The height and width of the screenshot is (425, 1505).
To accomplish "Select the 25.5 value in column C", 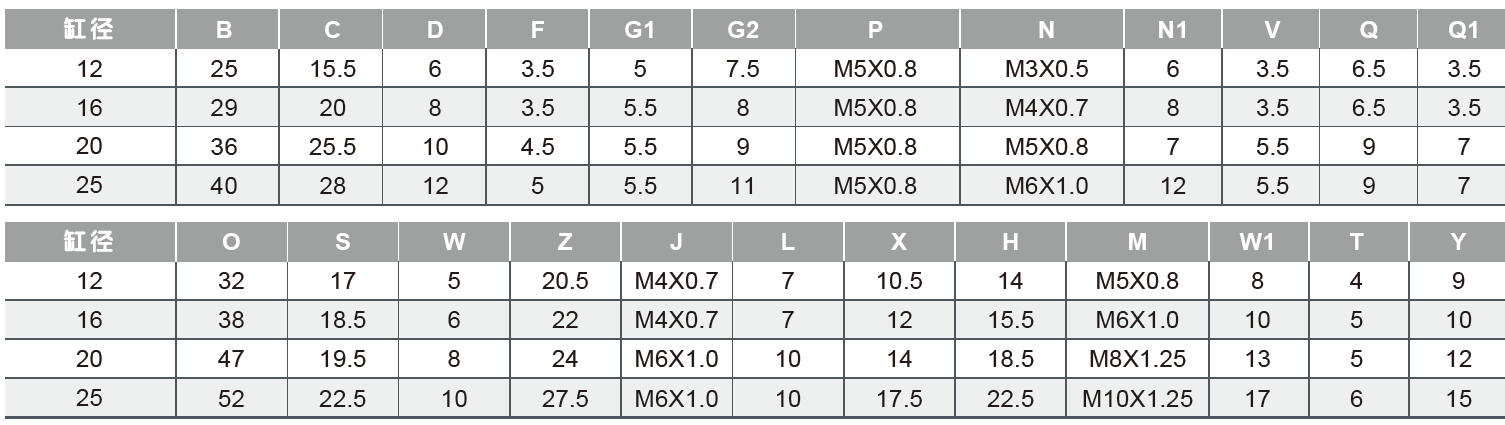I will click(333, 147).
